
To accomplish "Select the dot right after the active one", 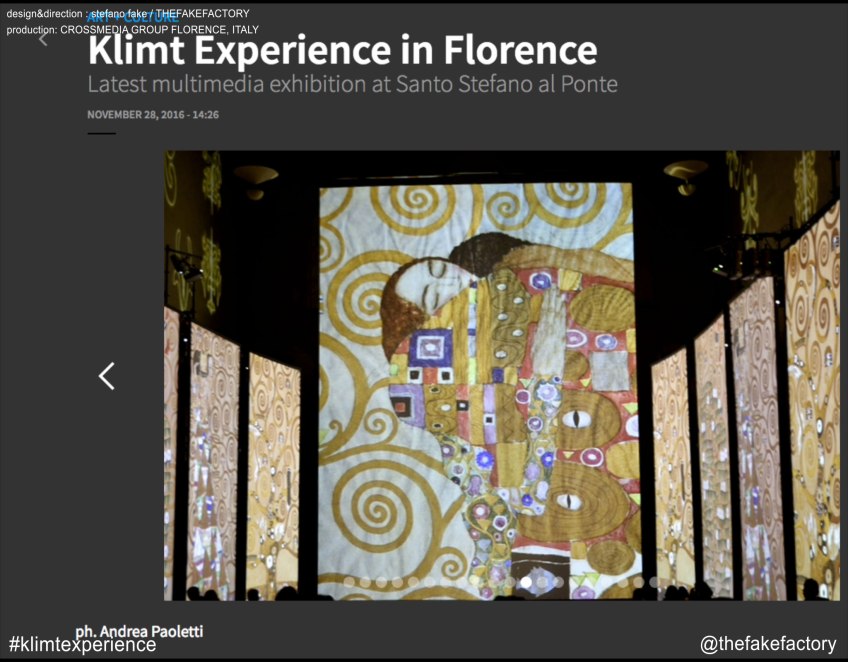I will pos(542,582).
